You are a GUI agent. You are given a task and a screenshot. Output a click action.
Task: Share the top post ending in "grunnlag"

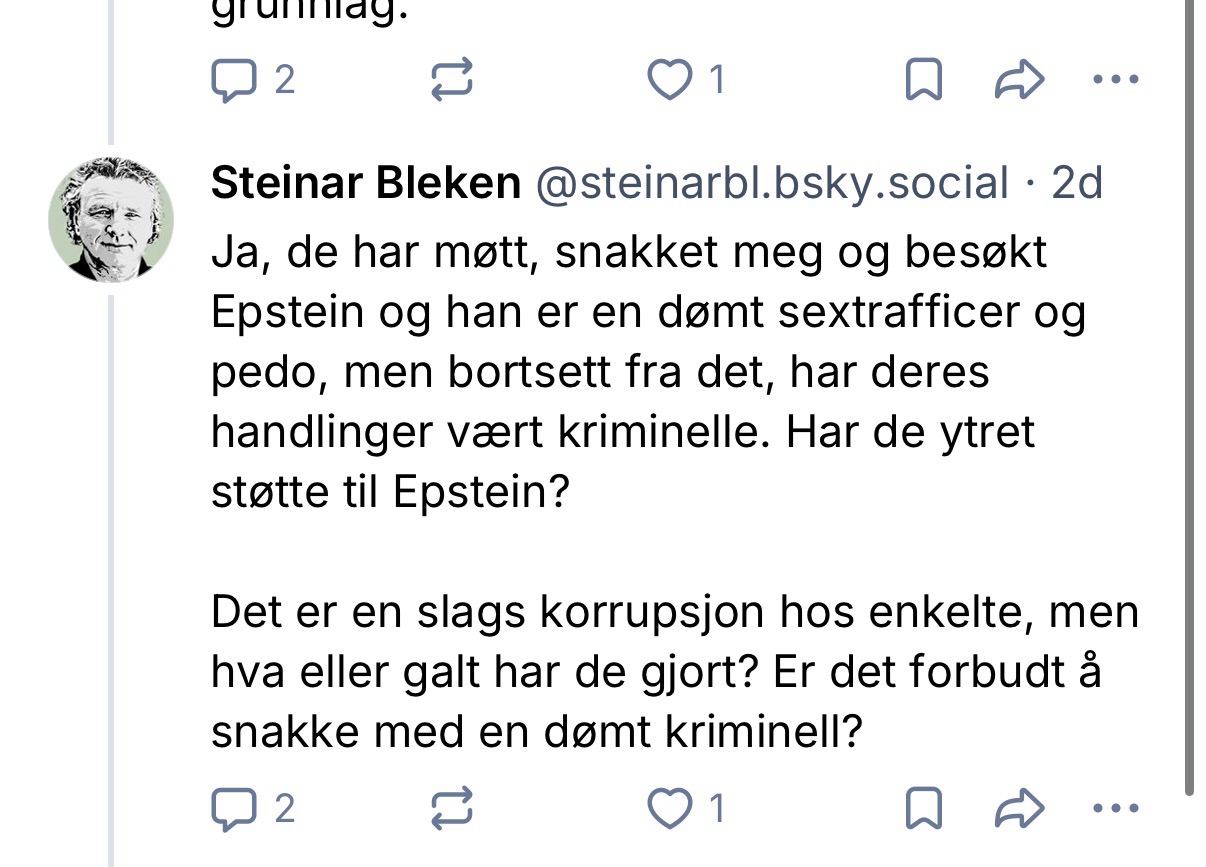tap(1019, 81)
